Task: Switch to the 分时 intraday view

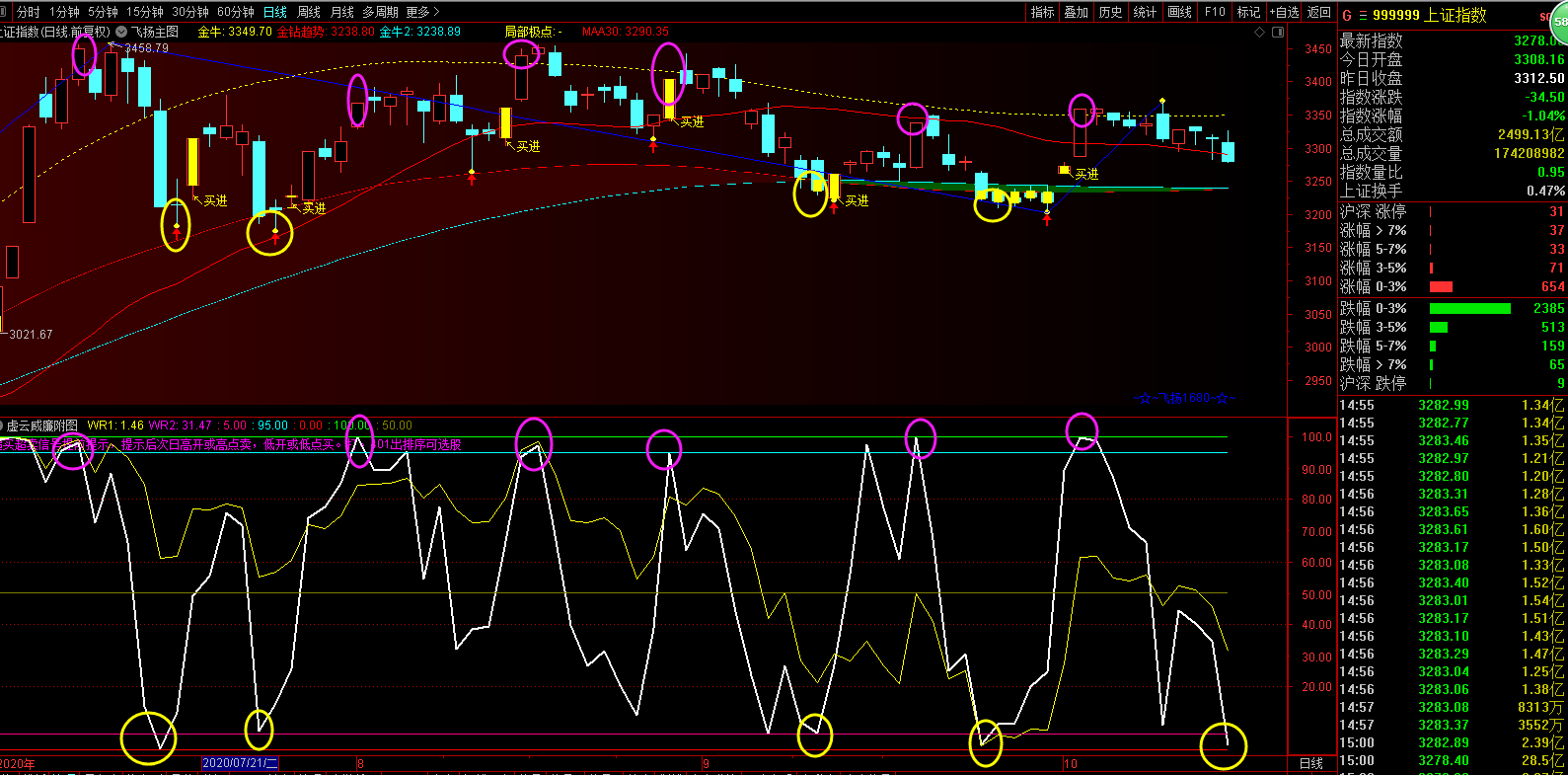Action: pyautogui.click(x=29, y=12)
